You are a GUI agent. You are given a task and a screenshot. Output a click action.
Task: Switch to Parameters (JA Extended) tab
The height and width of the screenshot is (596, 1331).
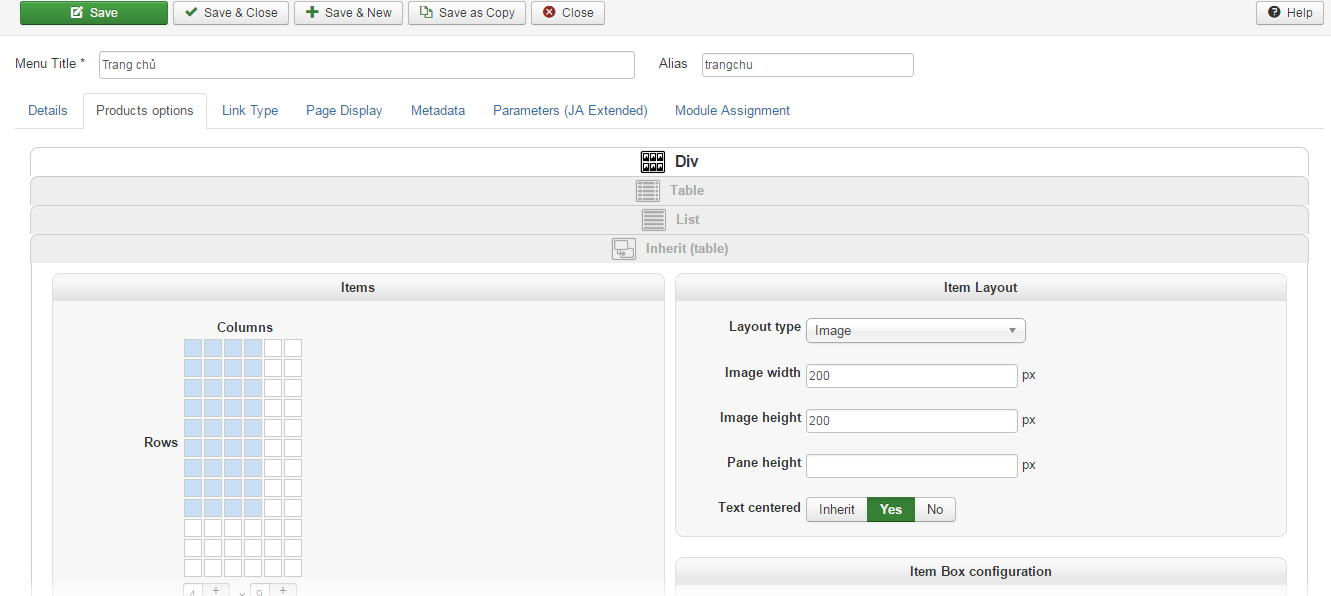570,111
